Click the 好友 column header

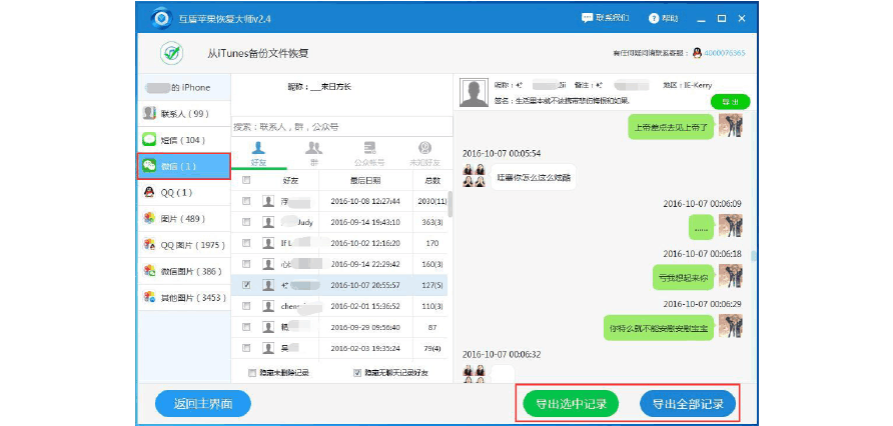290,181
